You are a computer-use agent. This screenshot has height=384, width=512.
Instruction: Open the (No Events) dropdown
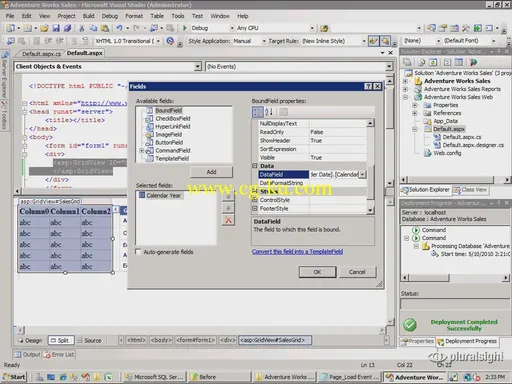coord(389,66)
